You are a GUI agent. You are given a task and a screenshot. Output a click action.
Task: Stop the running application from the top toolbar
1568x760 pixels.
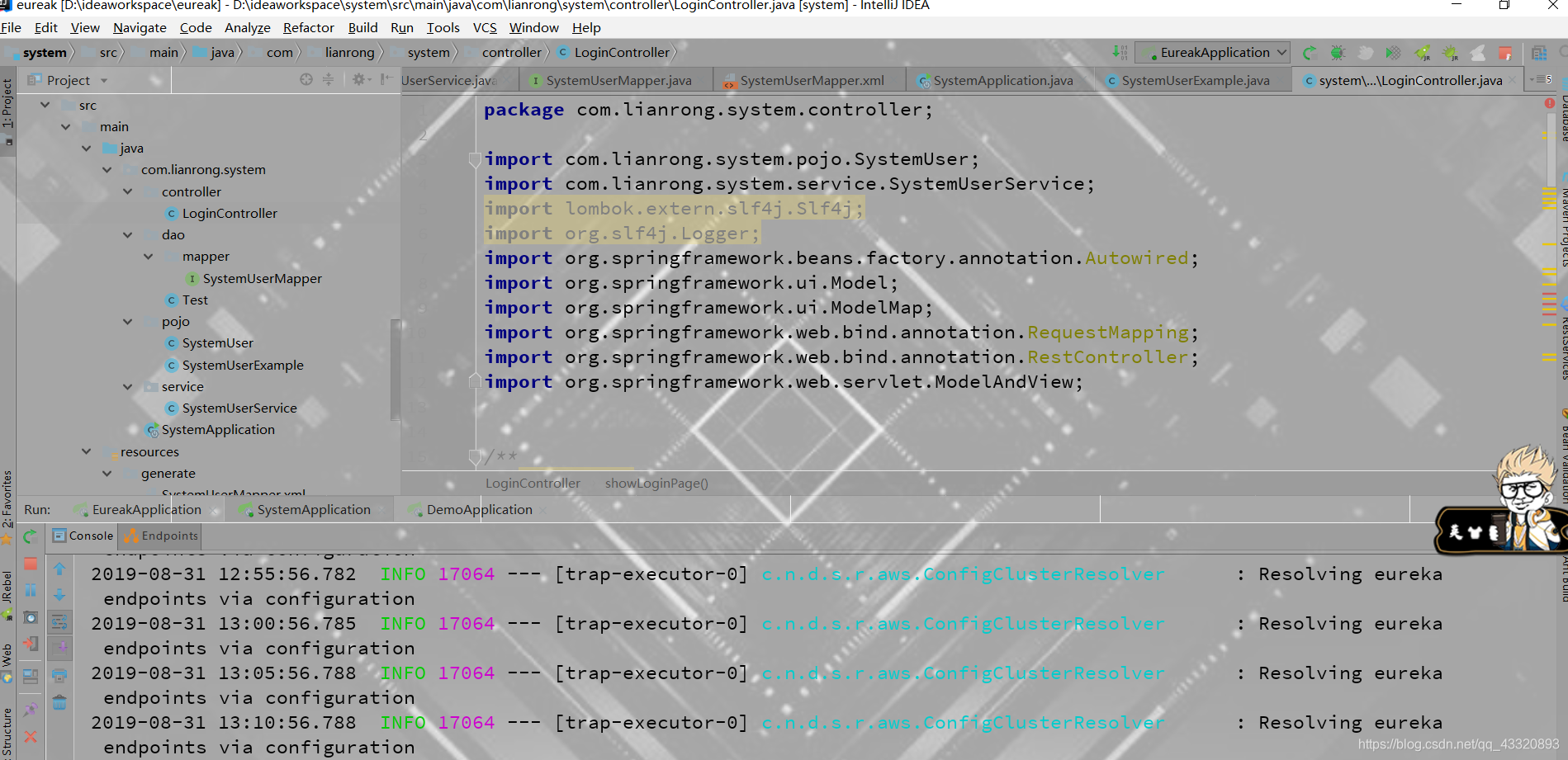coord(1505,53)
